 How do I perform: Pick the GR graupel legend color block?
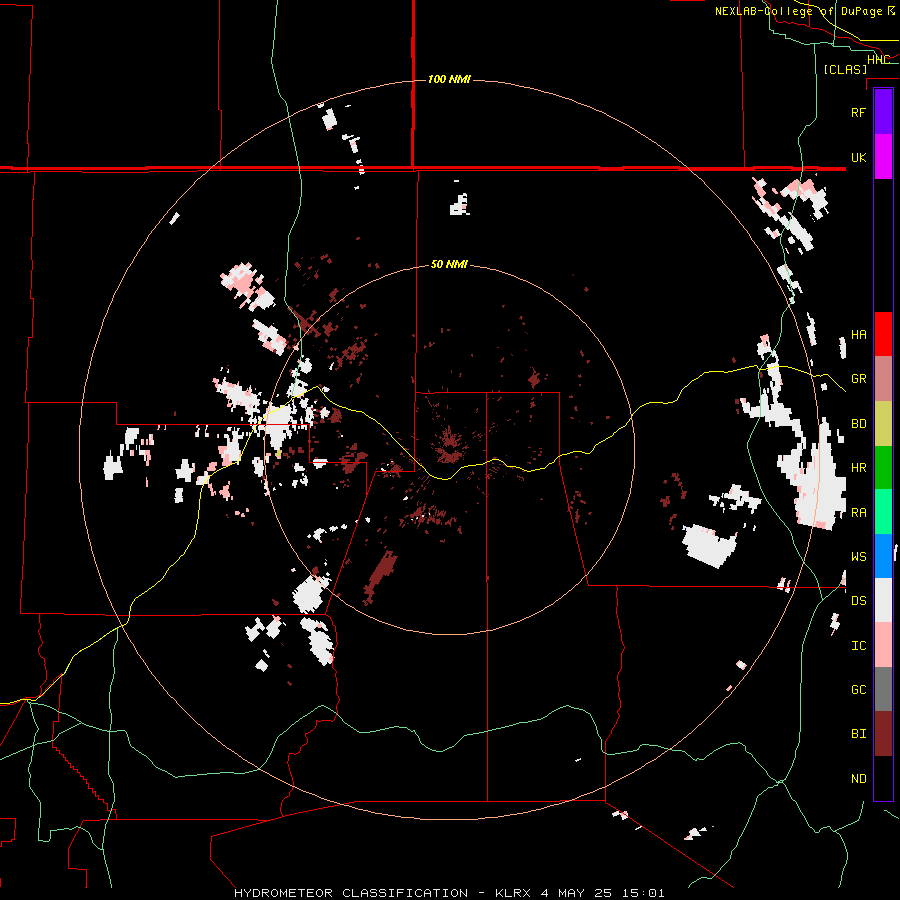coord(883,379)
